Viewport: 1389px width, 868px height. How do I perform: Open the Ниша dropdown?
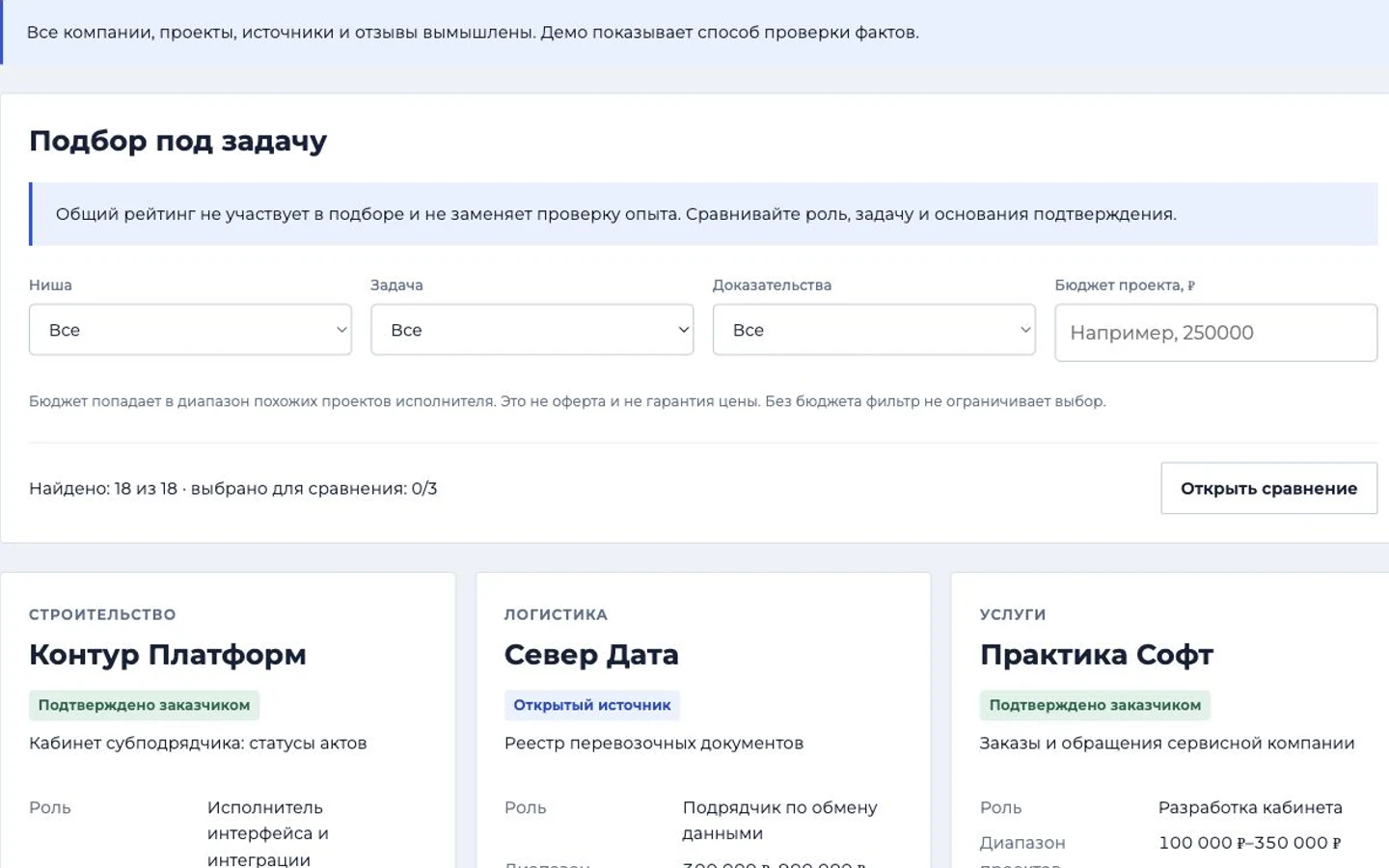pos(190,330)
